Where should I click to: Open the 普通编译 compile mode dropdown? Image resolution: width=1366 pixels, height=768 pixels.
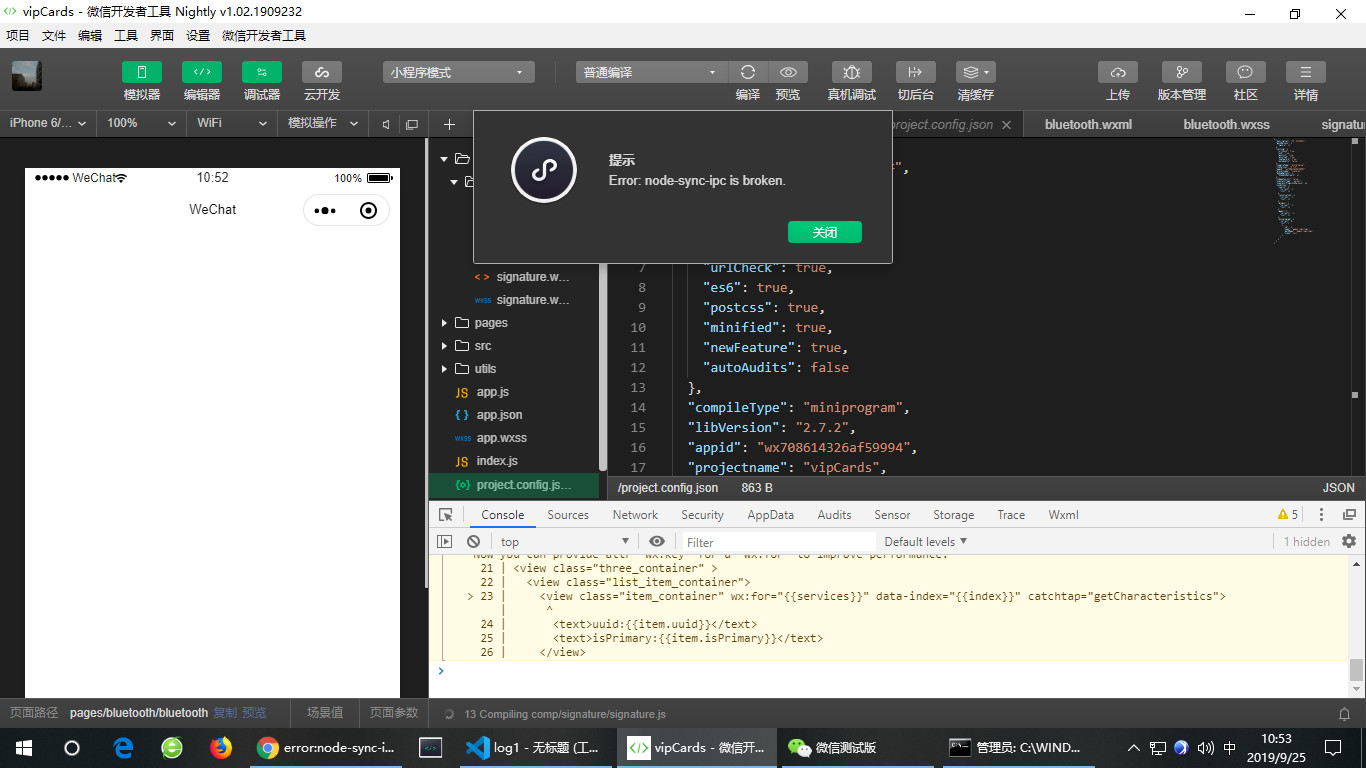[x=651, y=72]
